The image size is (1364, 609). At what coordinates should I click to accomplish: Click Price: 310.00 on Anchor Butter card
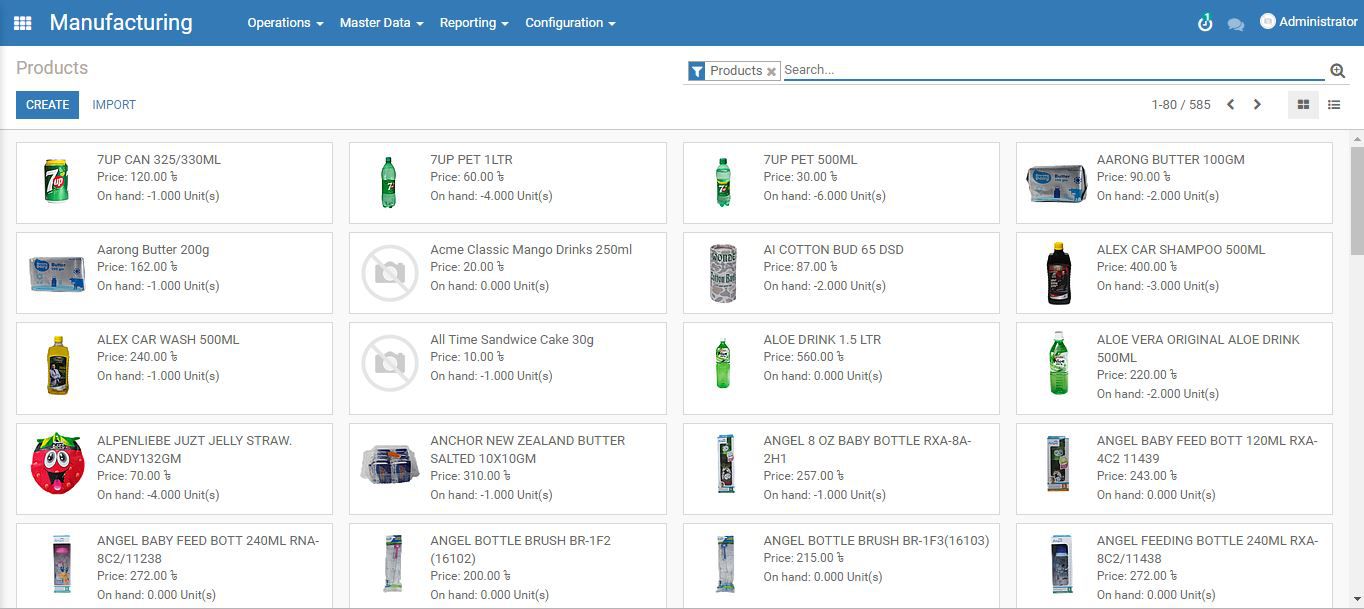(x=470, y=476)
